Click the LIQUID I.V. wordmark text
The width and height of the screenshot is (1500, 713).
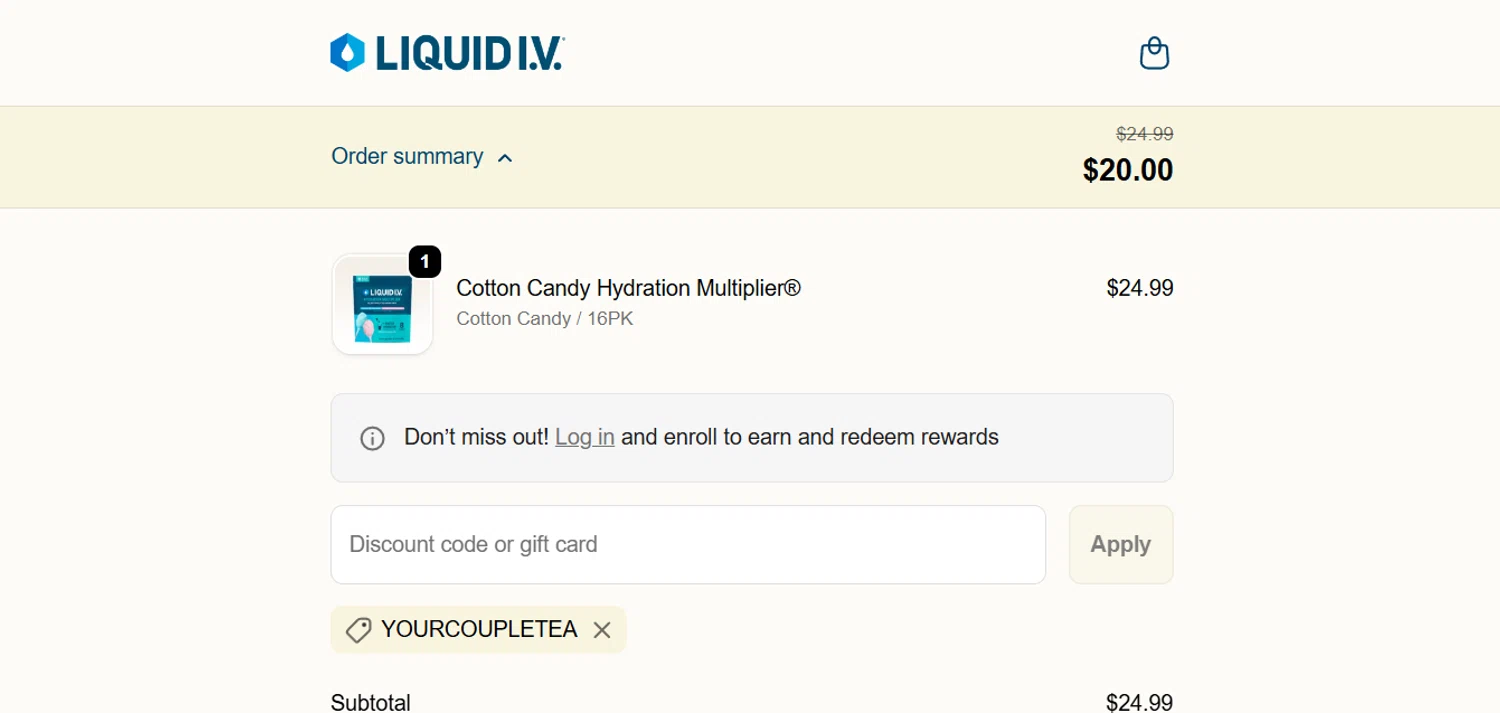pos(469,53)
